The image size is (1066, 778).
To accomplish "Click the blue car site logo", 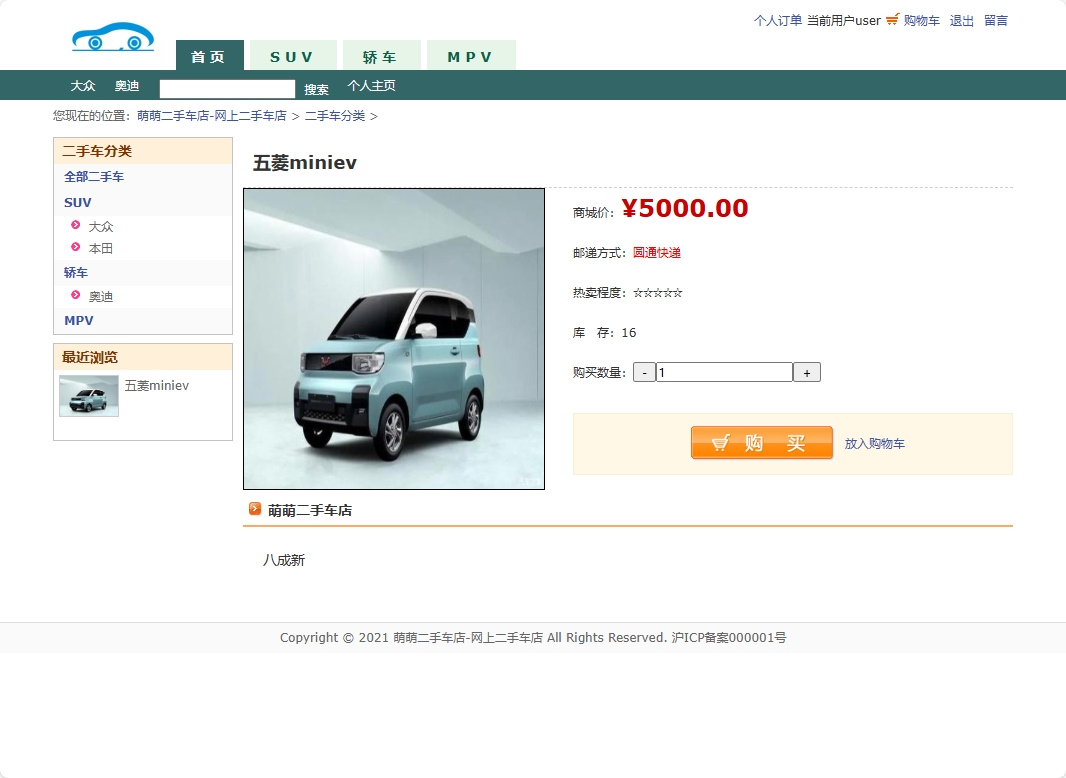I will point(113,37).
